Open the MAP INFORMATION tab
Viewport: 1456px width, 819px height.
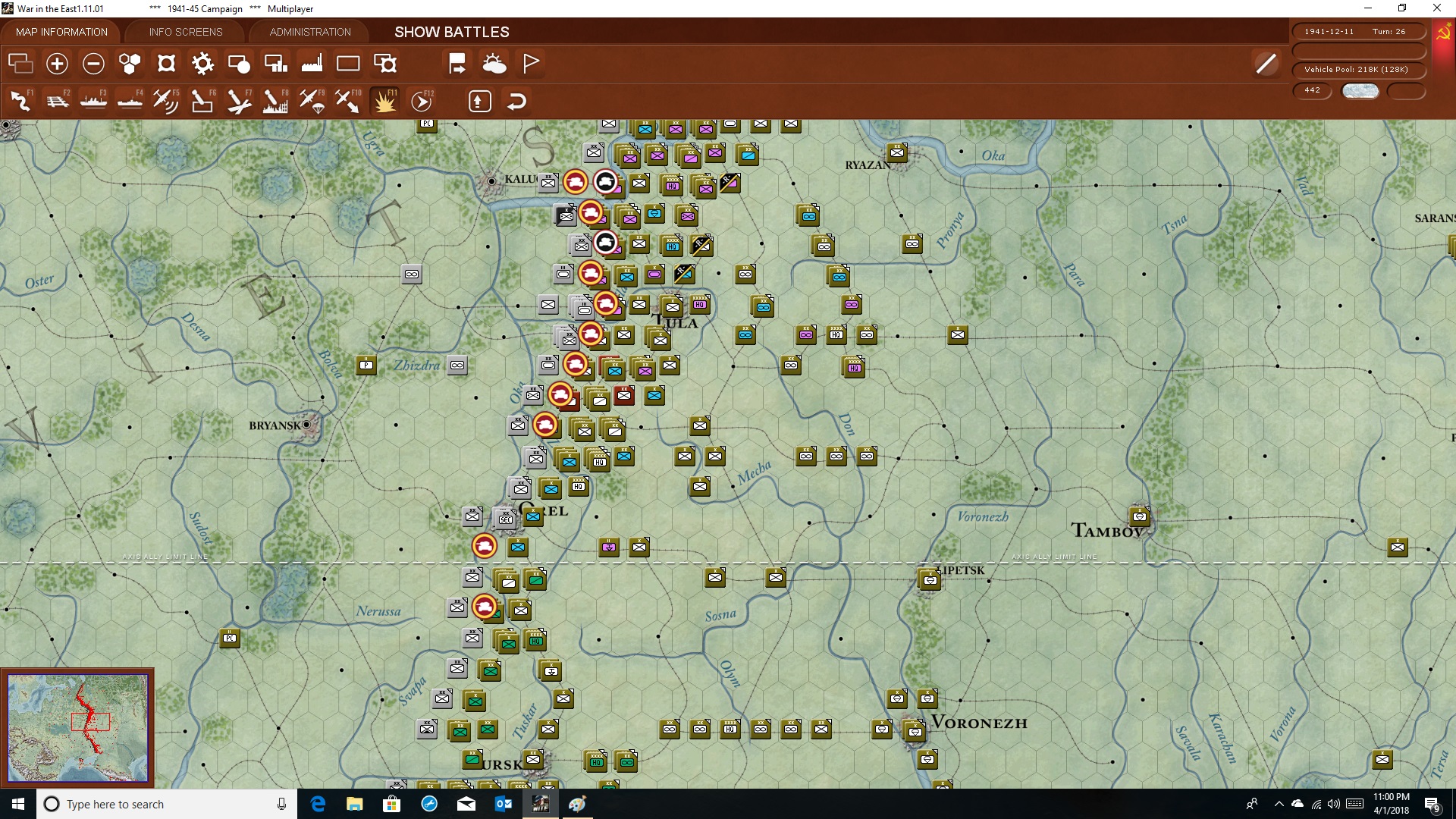[x=61, y=32]
